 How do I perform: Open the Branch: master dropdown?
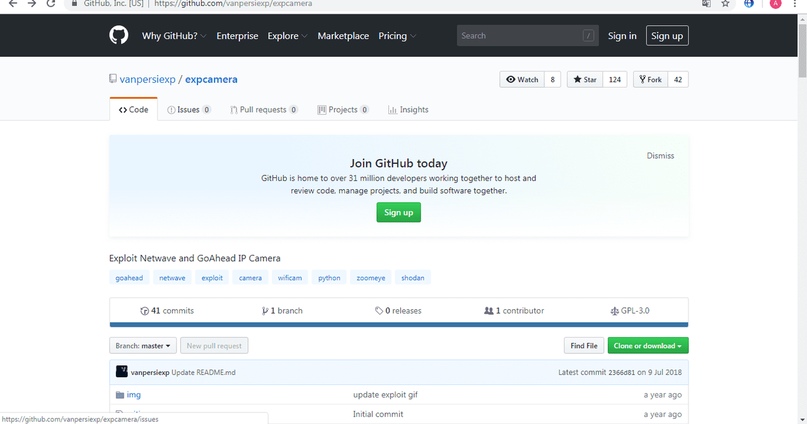point(143,345)
